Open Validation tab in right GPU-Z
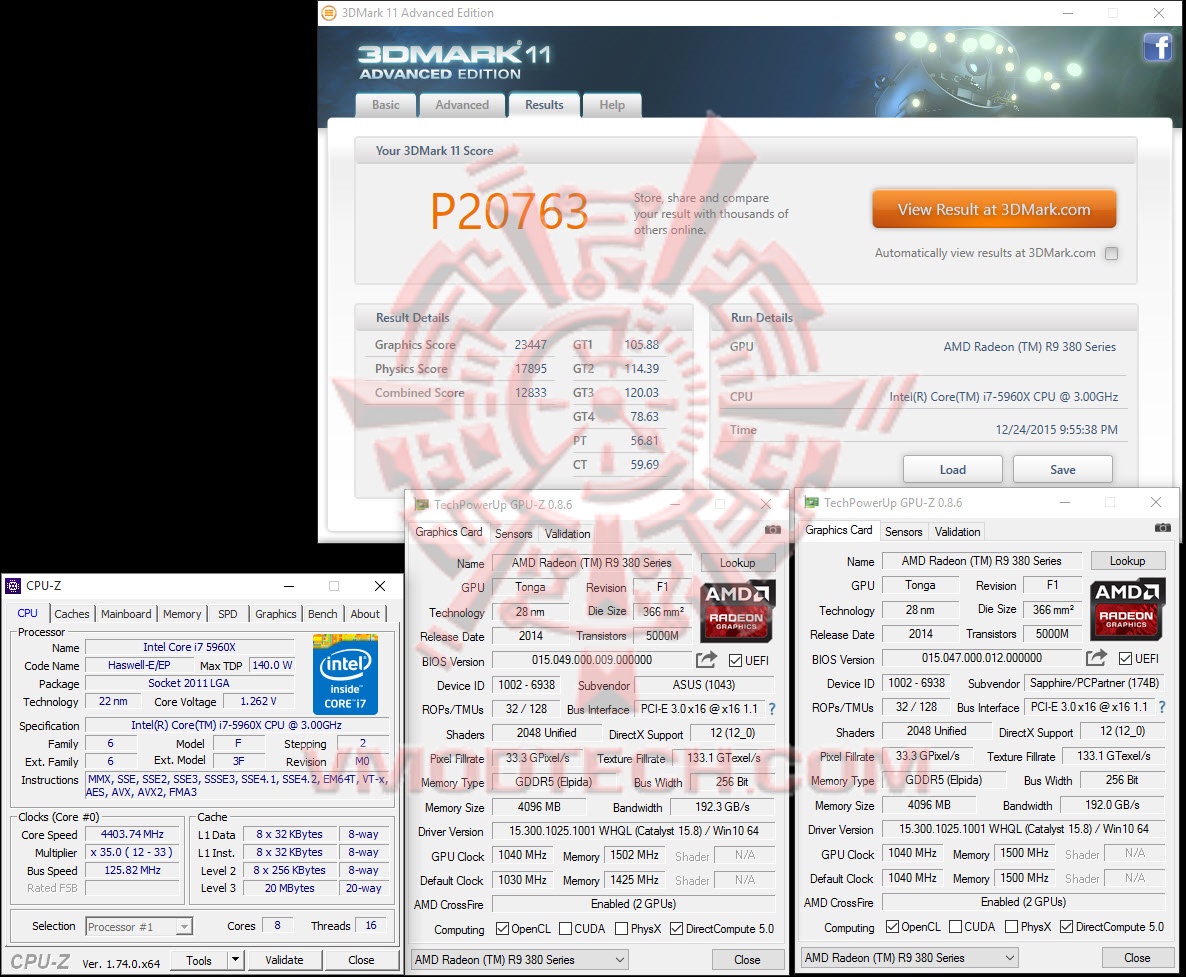The width and height of the screenshot is (1186, 977). click(958, 532)
